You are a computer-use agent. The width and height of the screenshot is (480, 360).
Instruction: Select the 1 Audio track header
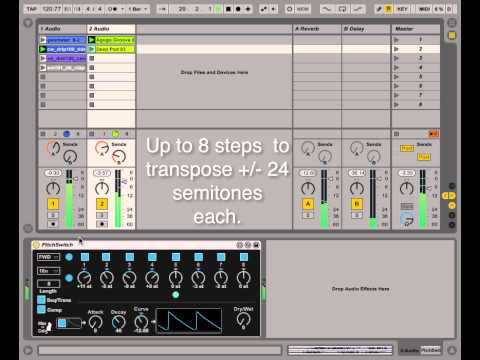click(63, 29)
